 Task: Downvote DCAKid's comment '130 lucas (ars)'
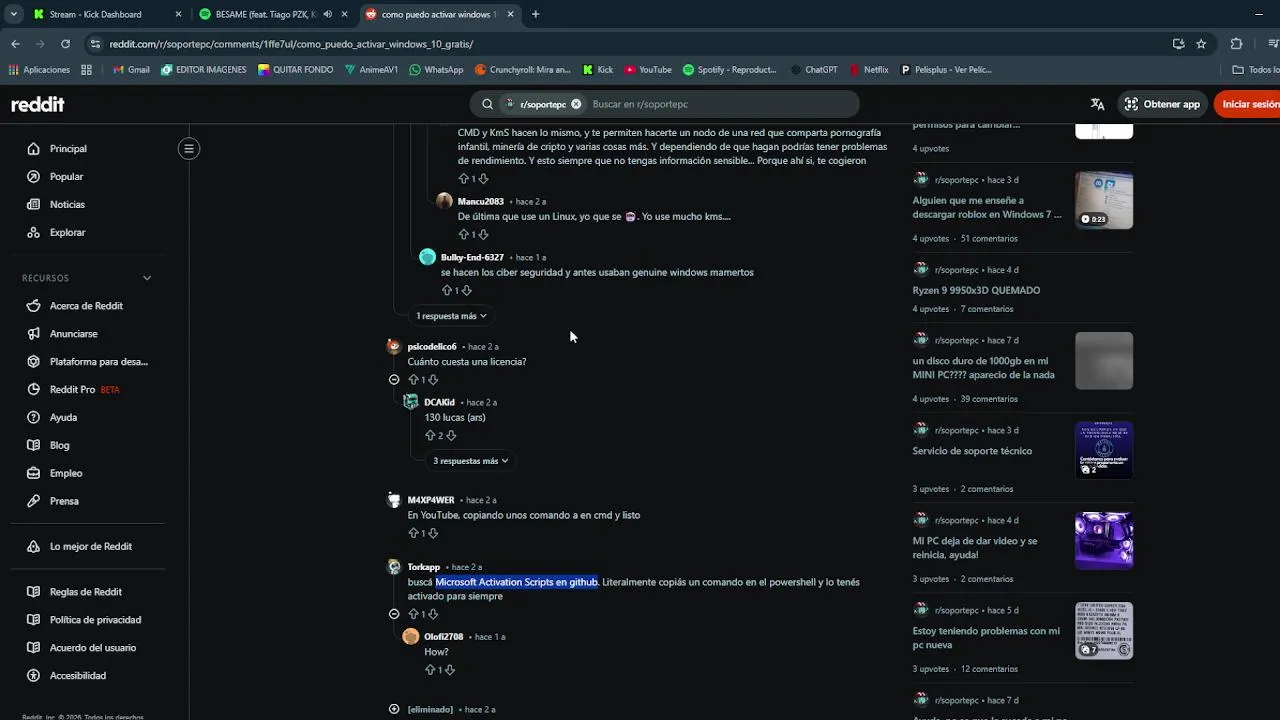[451, 436]
